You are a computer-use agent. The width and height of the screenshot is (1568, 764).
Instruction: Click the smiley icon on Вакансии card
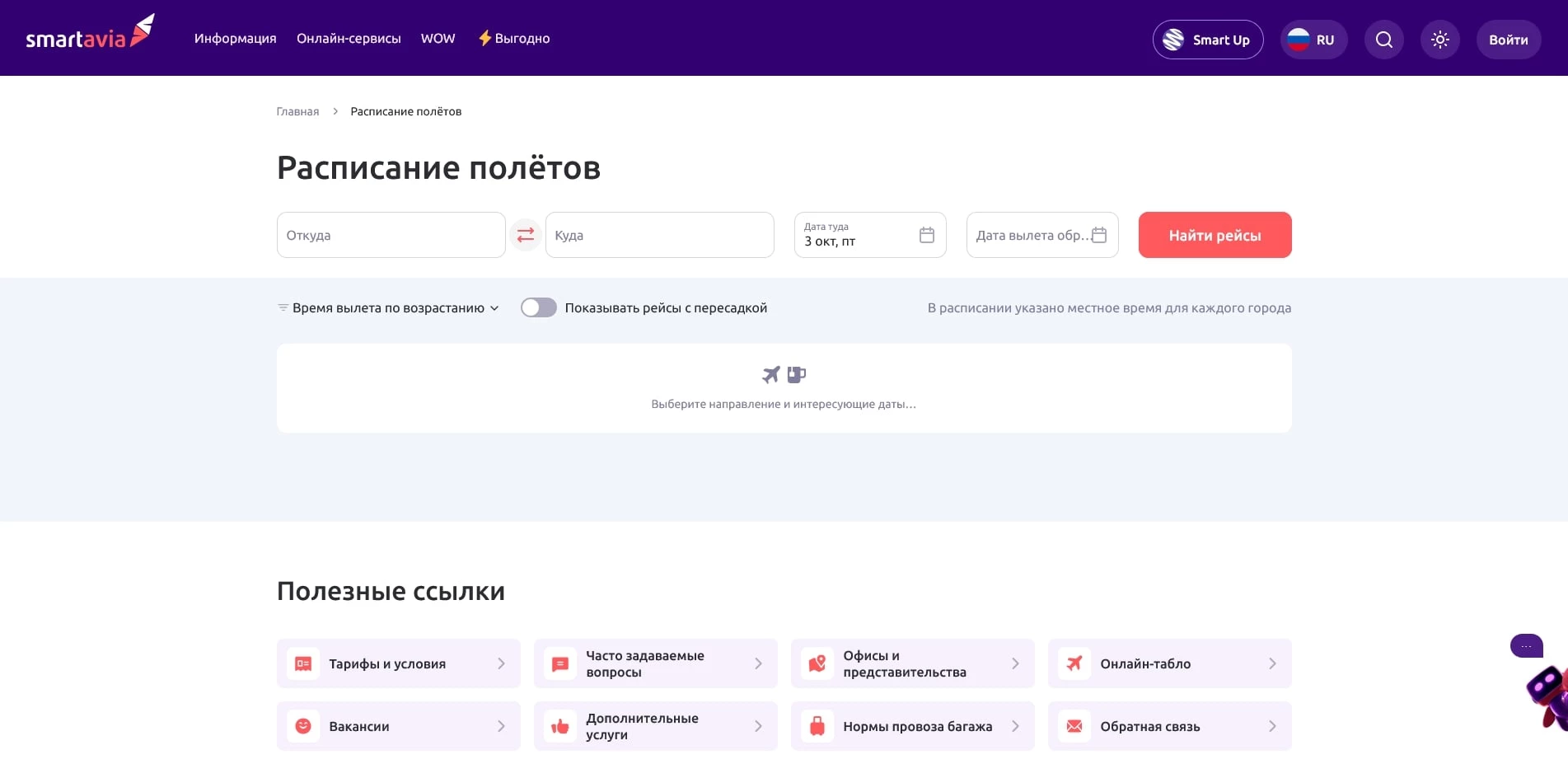pos(303,726)
